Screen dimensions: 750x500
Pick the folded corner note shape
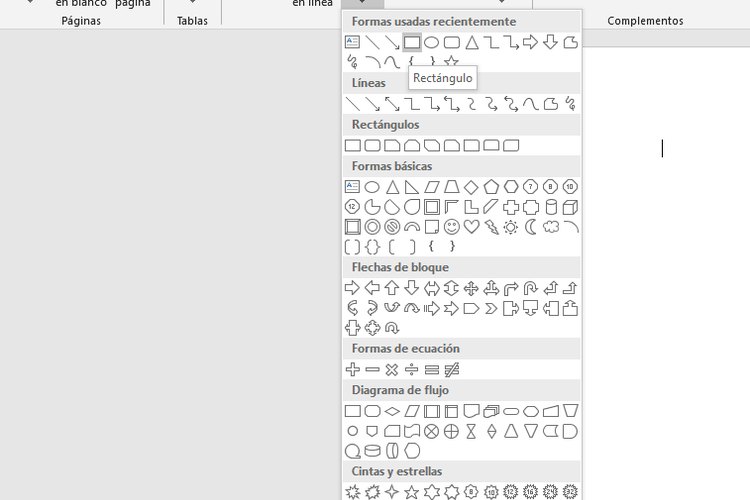pos(431,227)
